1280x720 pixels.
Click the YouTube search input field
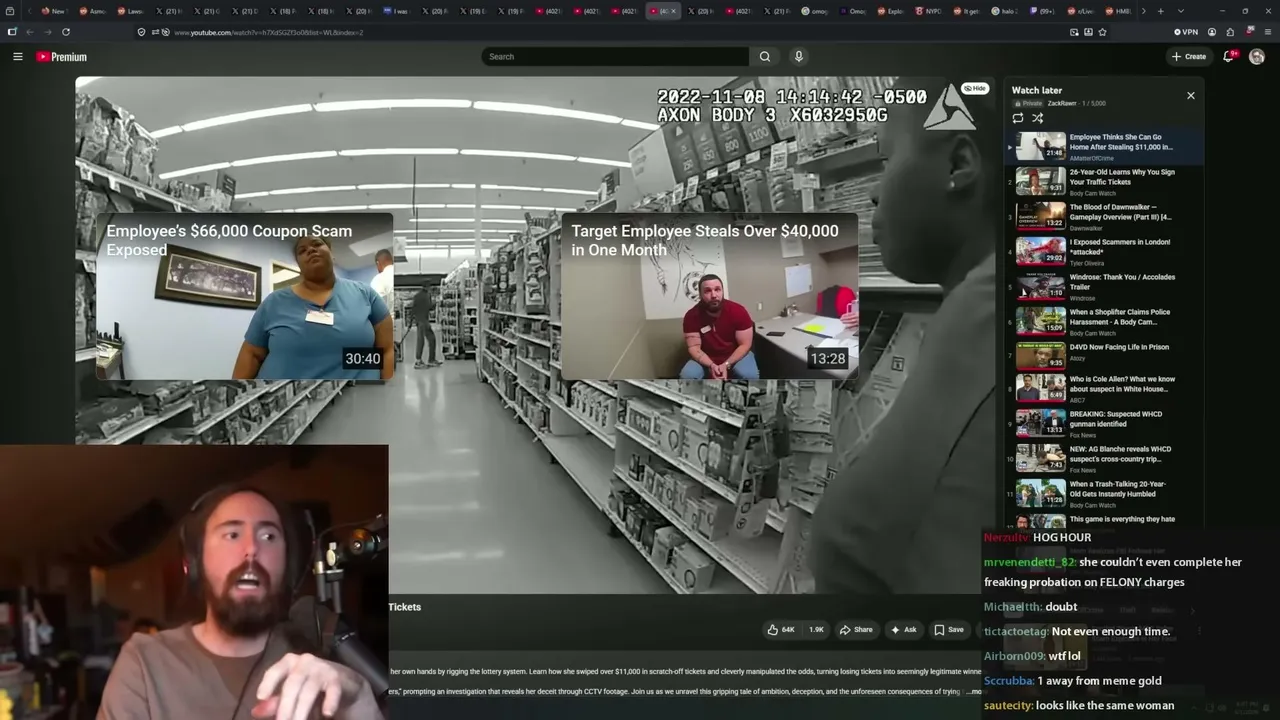(x=614, y=57)
